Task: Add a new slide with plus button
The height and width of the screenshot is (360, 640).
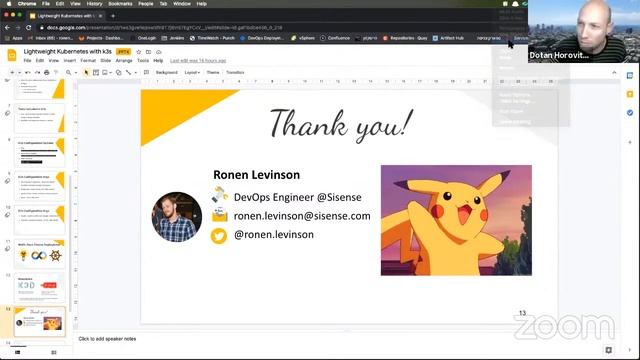Action: pyautogui.click(x=12, y=72)
